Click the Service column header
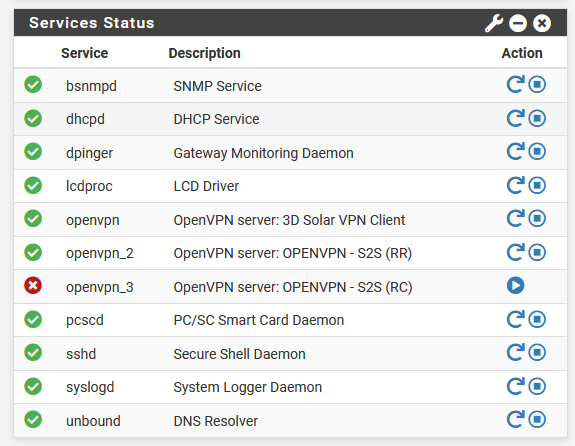 coord(84,53)
